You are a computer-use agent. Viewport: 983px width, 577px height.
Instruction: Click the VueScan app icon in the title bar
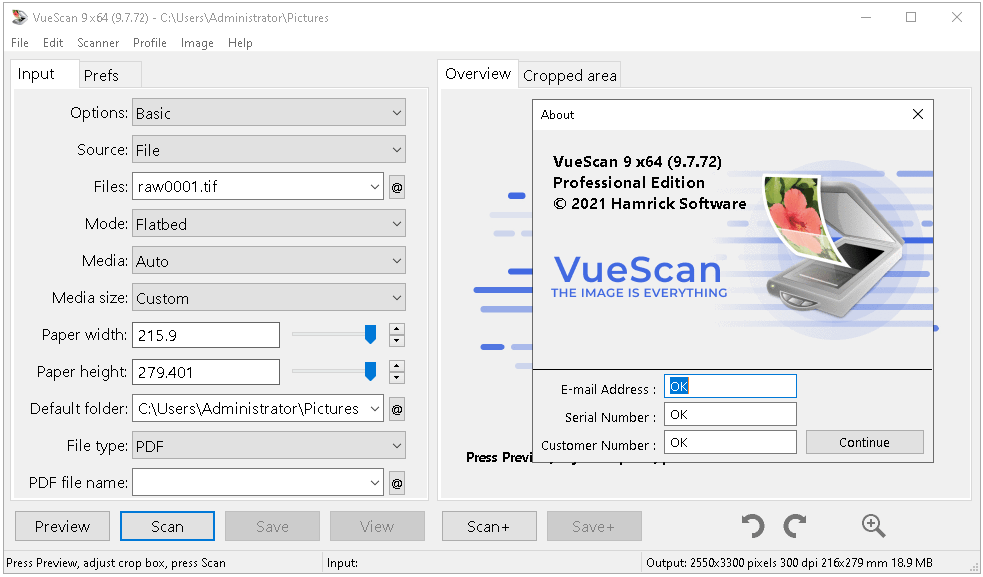(x=20, y=18)
